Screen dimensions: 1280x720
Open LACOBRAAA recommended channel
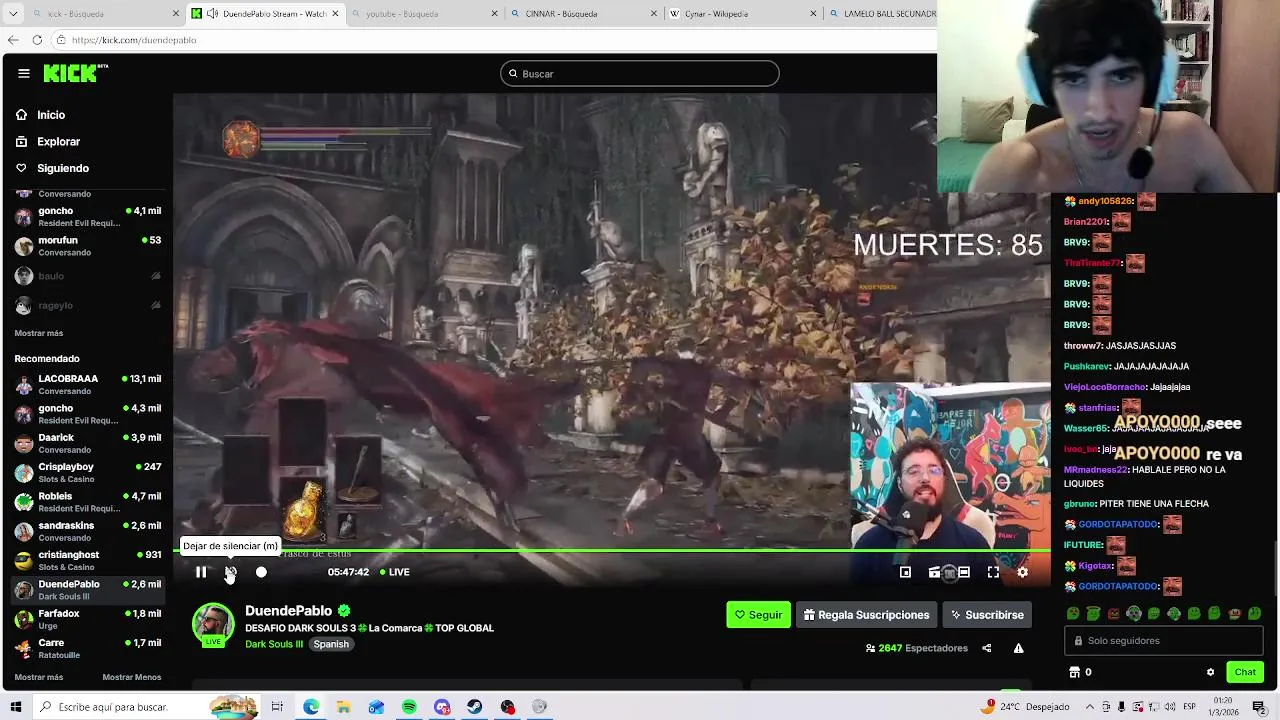coord(87,385)
